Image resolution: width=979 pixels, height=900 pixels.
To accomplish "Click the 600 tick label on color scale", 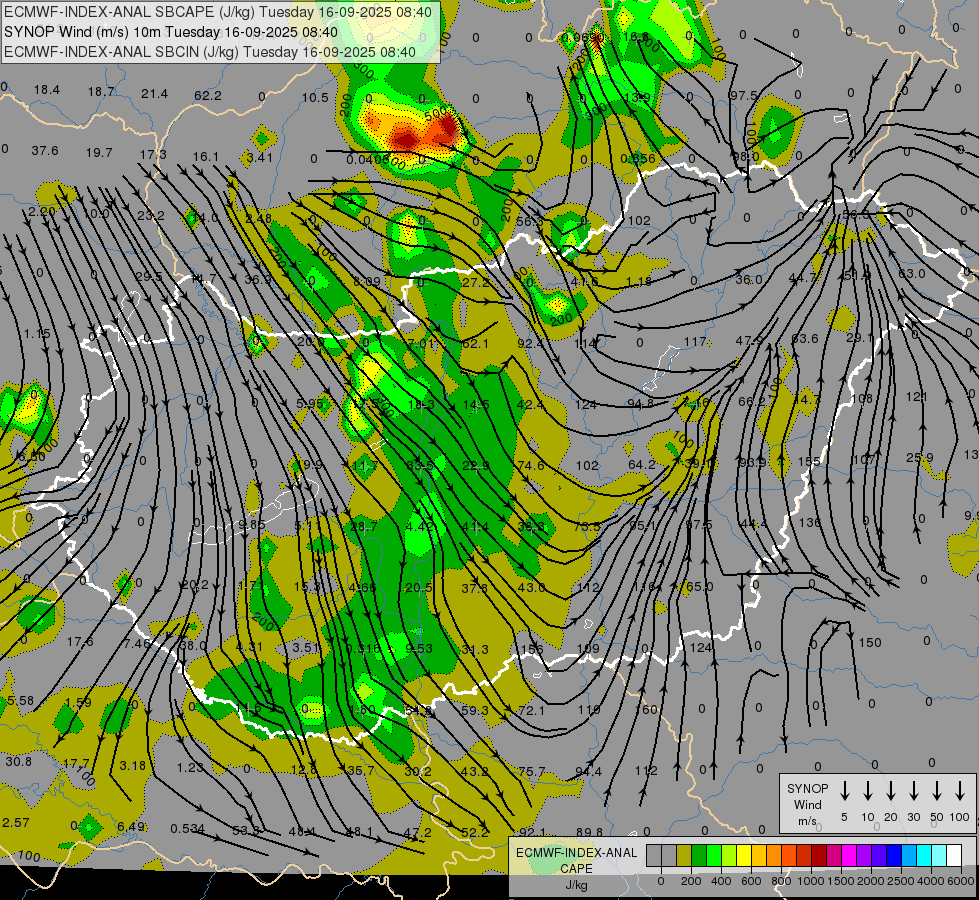I will pos(751,882).
